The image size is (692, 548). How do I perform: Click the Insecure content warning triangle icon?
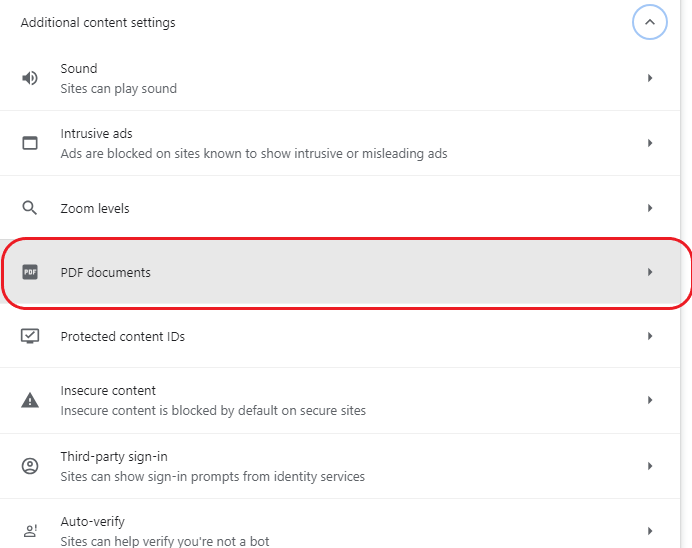coord(30,400)
